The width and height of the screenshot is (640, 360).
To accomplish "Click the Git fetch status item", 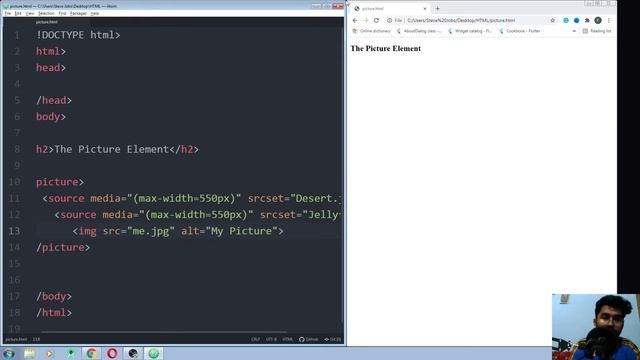I will click(333, 340).
